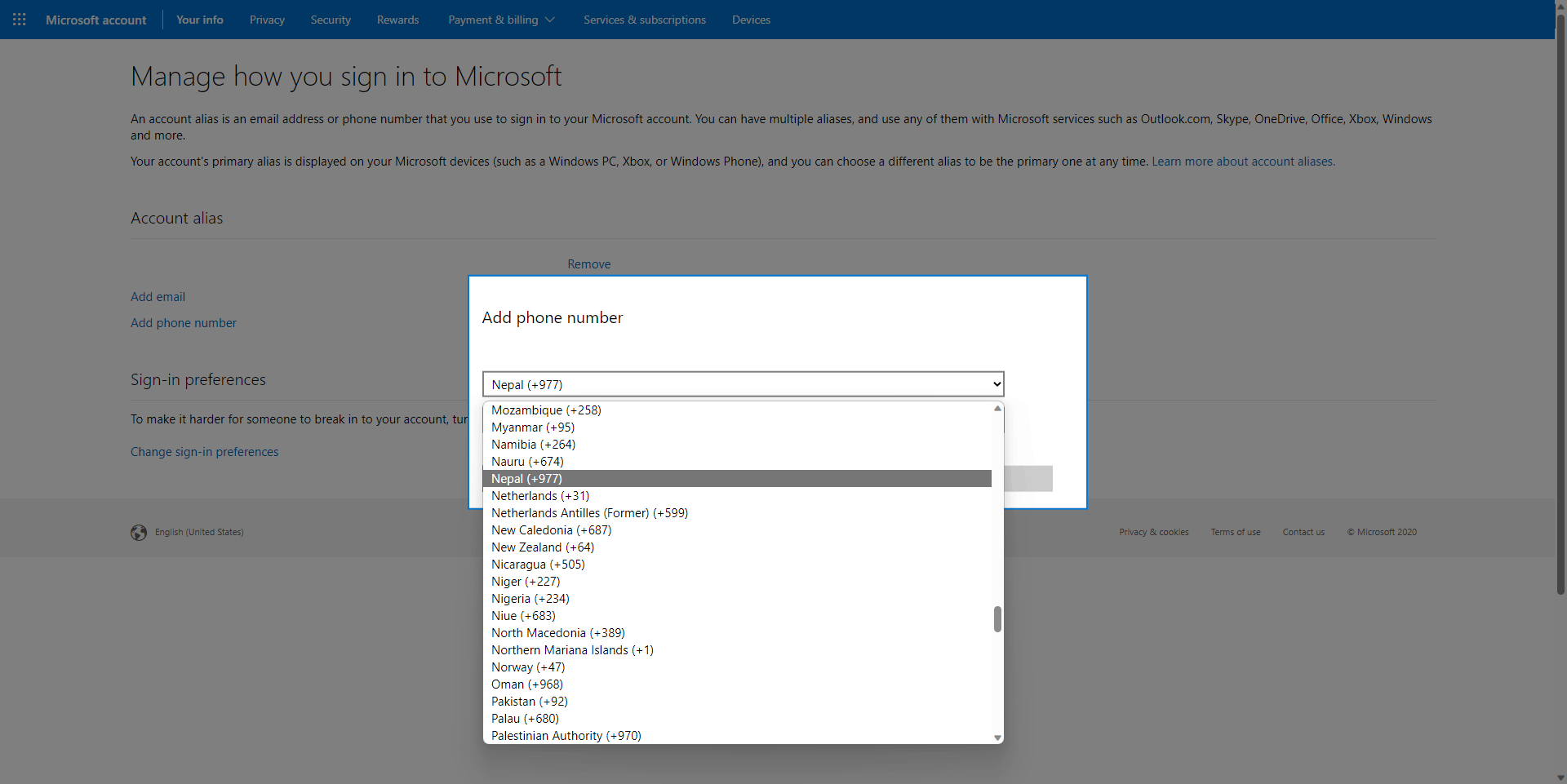Select Nigeria (+234) option

tap(737, 599)
